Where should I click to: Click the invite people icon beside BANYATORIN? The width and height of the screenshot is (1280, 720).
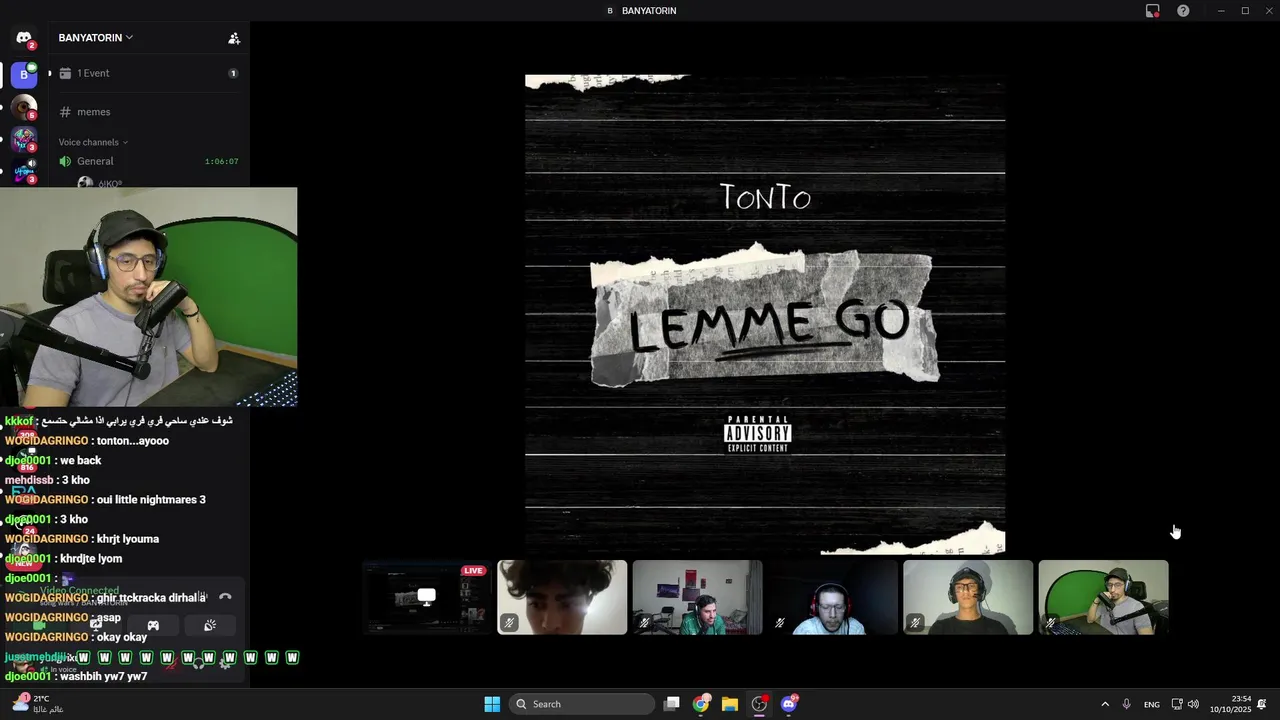(234, 38)
